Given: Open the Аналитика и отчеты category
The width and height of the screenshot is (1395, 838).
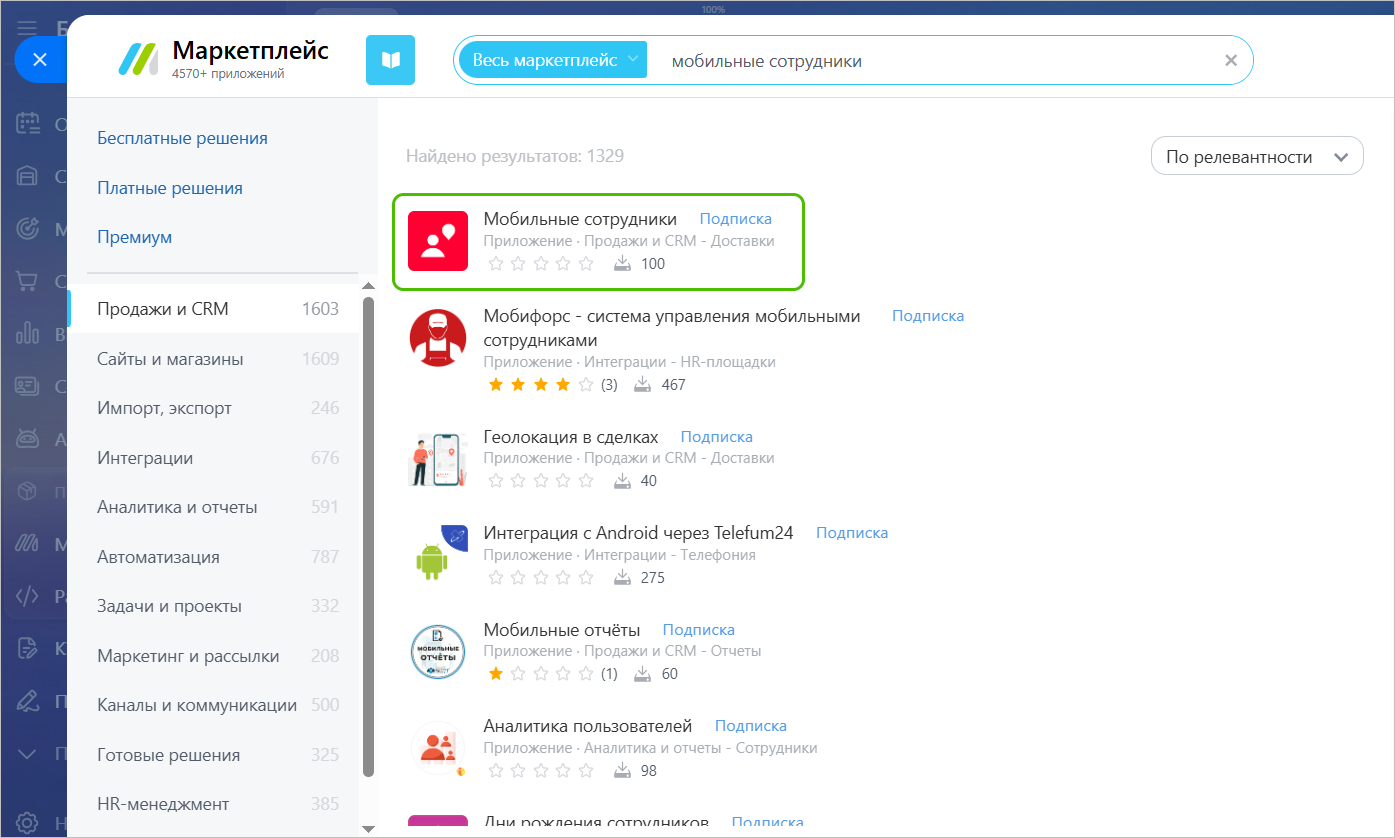Looking at the screenshot, I should (177, 507).
